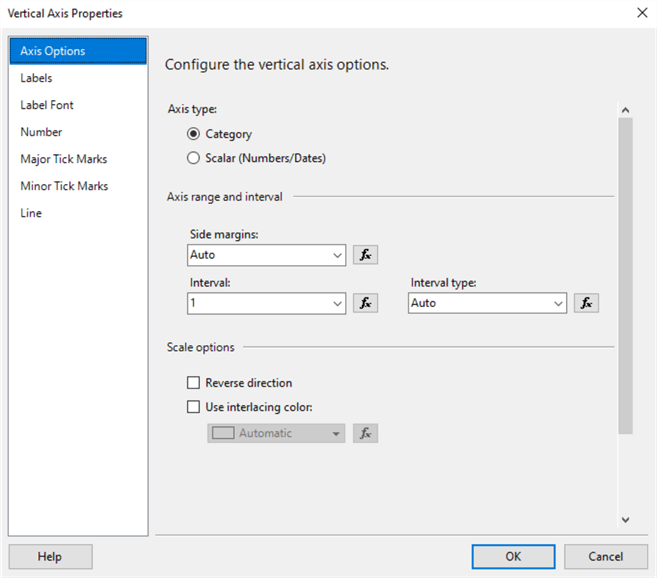The width and height of the screenshot is (657, 578).
Task: Click fx button beside interlacing color
Action: (x=366, y=433)
